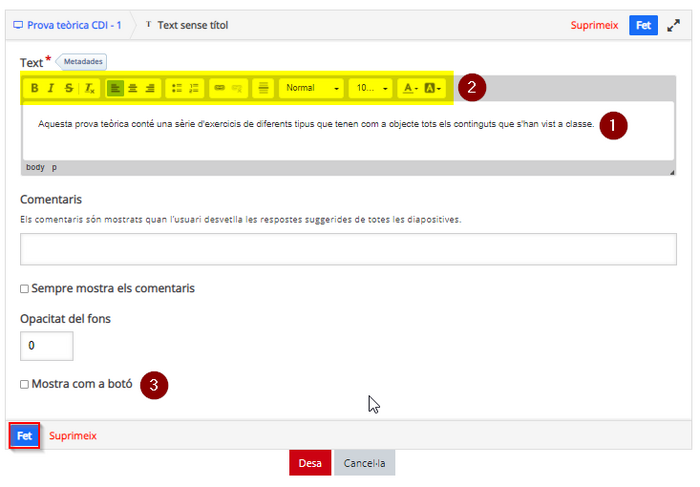The image size is (700, 487).
Task: Insert a link with the link icon
Action: [x=219, y=88]
